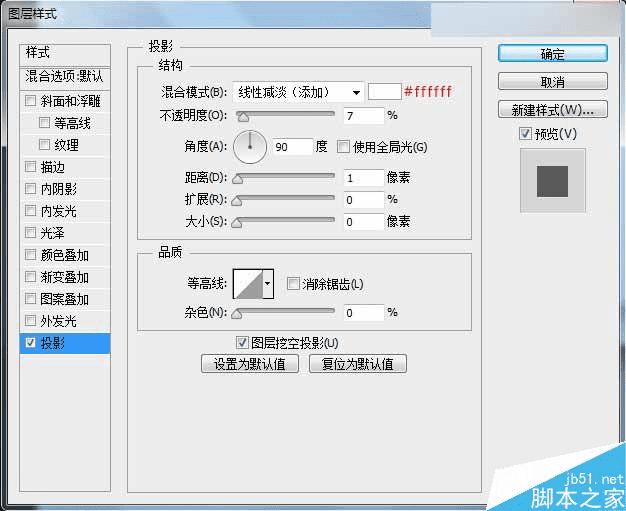Image resolution: width=626 pixels, height=511 pixels.
Task: Click the 杂色 slider
Action: click(x=285, y=313)
